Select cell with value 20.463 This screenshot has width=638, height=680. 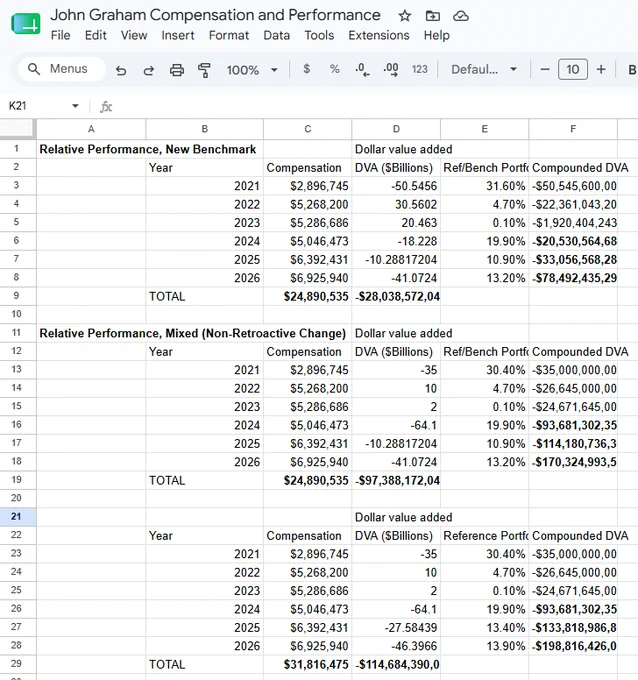click(396, 223)
